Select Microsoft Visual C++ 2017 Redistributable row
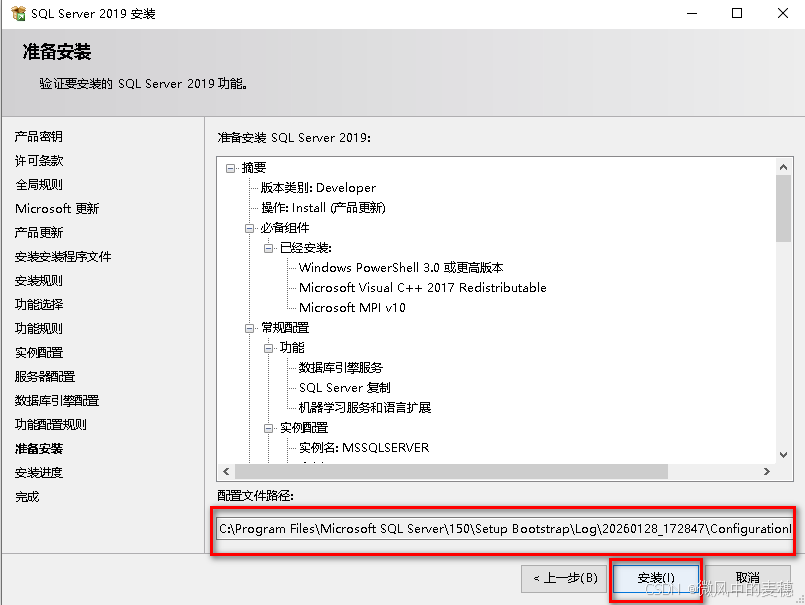This screenshot has height=605, width=805. point(423,288)
